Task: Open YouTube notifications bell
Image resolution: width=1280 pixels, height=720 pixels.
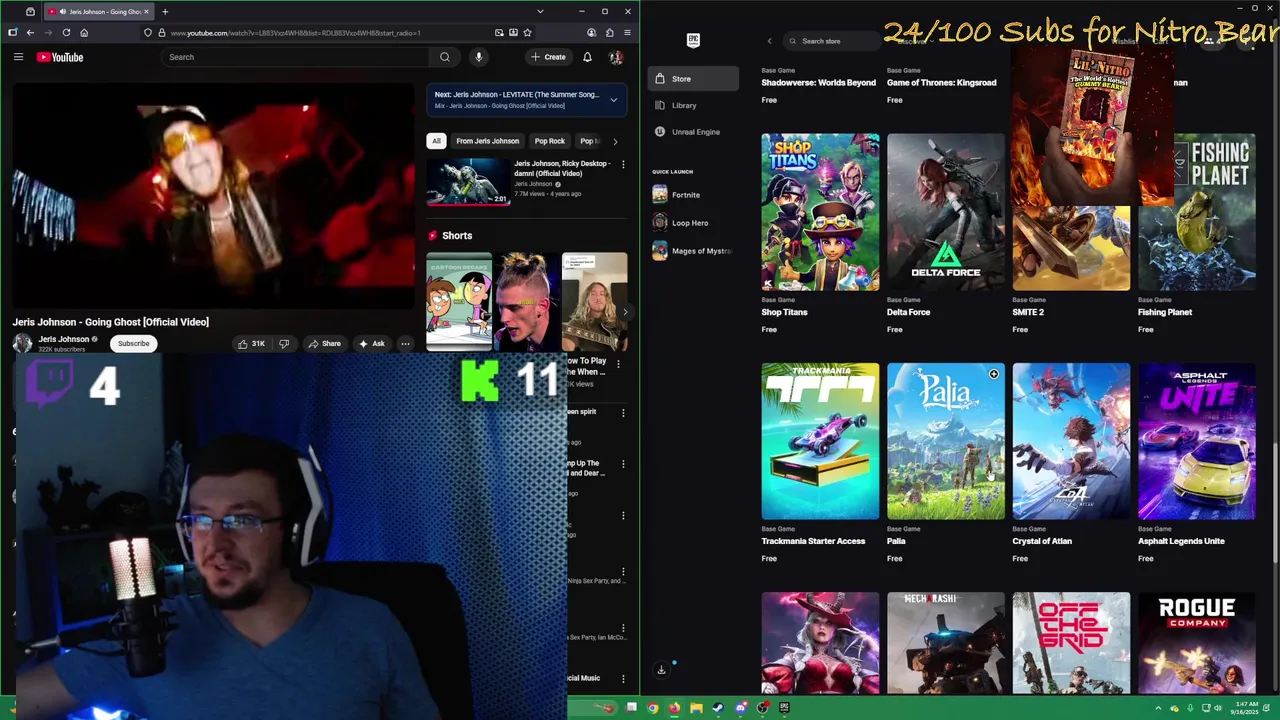Action: coord(587,57)
